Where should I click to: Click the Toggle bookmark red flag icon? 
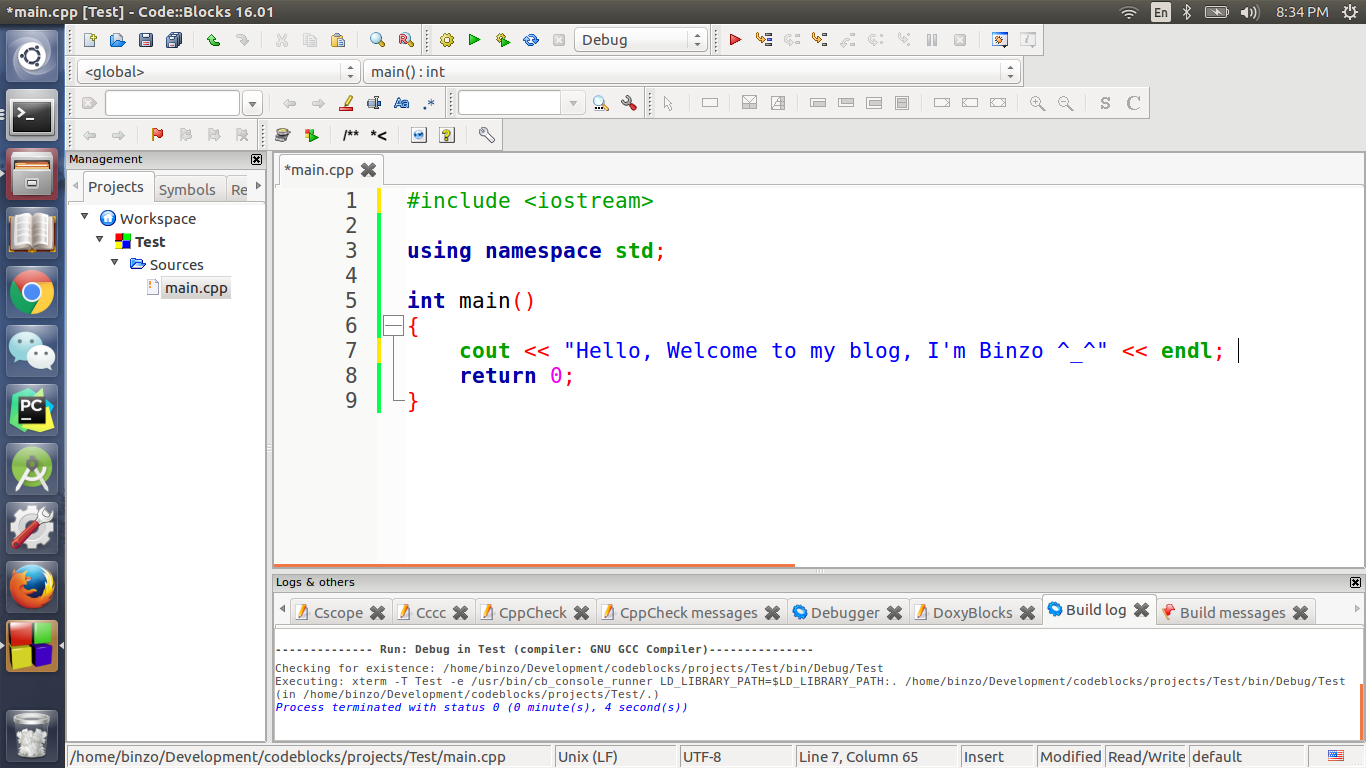(x=157, y=135)
